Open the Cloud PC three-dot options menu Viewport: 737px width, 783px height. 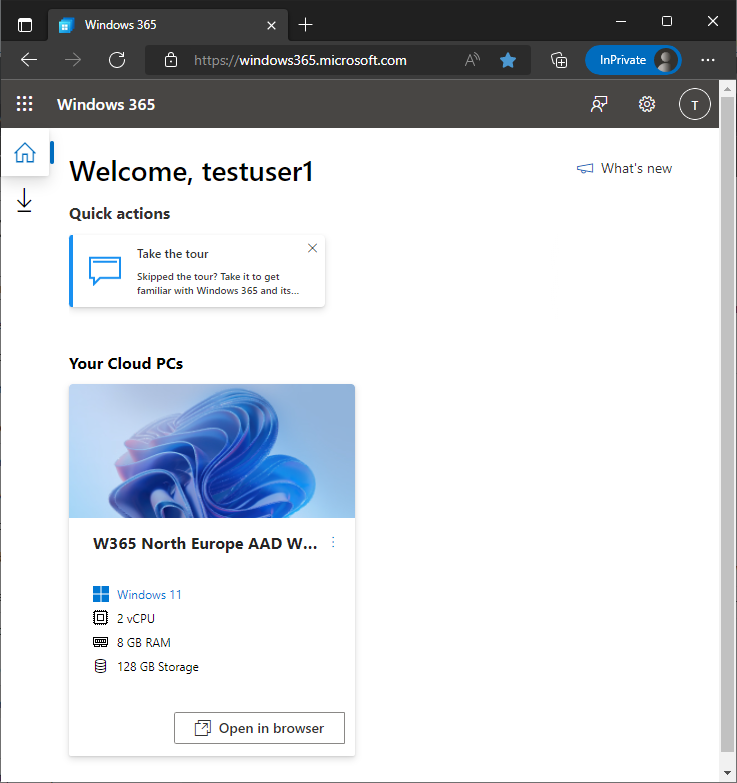pos(333,543)
